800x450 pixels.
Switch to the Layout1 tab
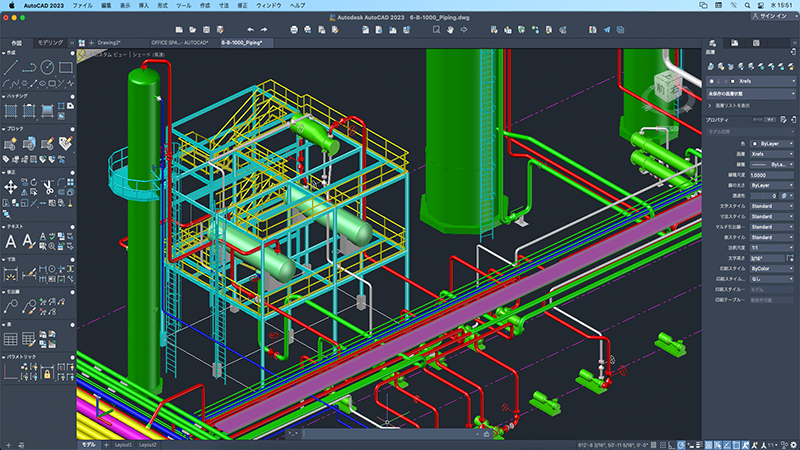pos(123,445)
